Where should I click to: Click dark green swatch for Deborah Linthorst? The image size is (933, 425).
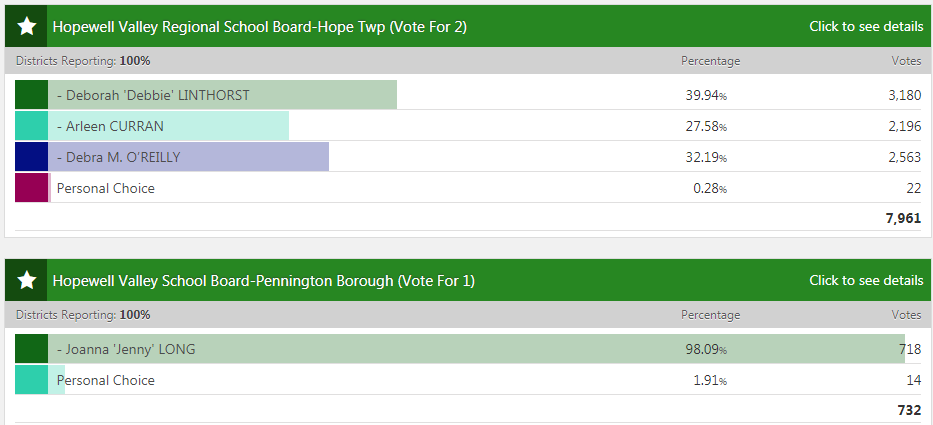32,95
